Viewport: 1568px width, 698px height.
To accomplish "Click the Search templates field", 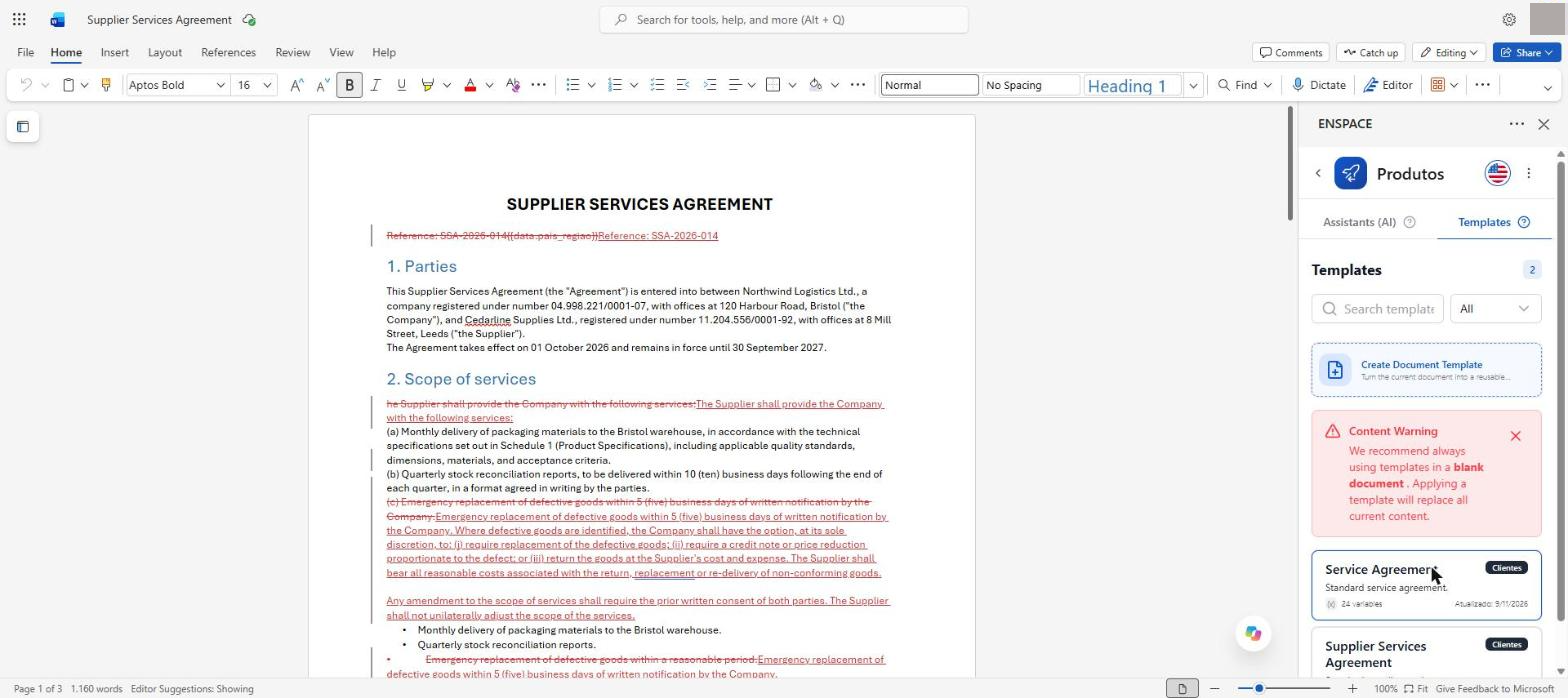I will [x=1377, y=309].
